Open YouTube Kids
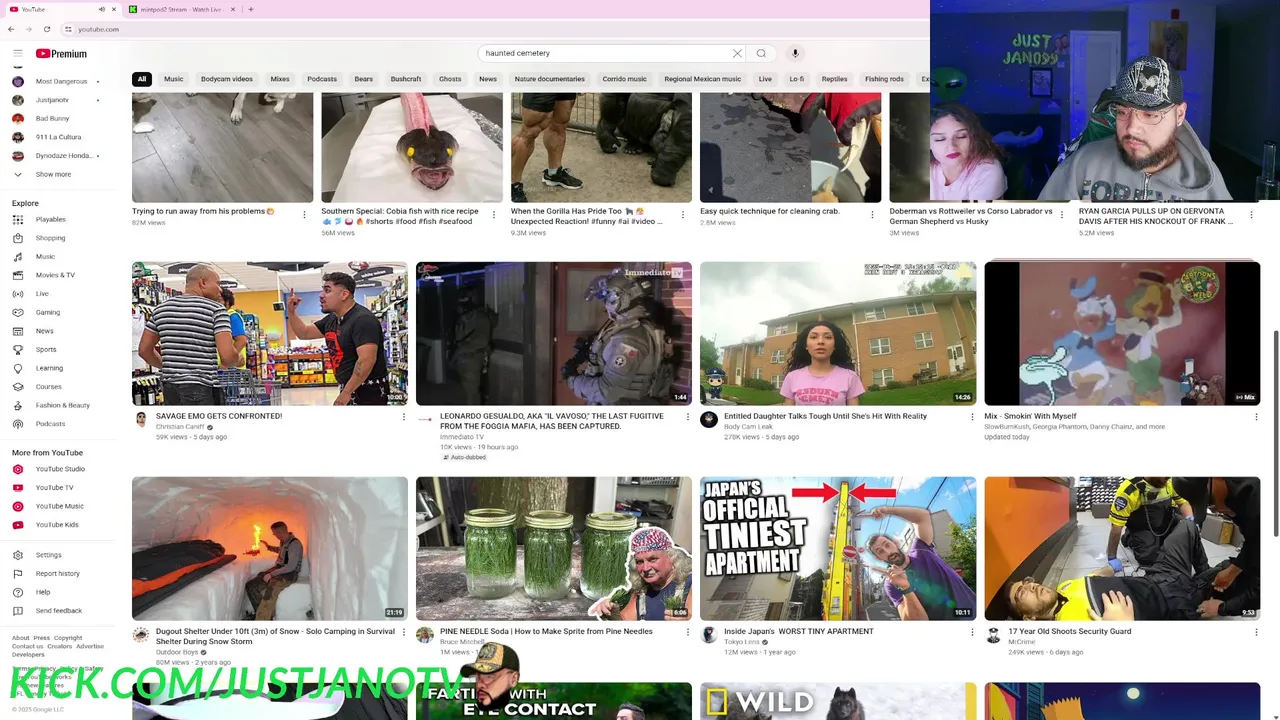 pos(56,524)
